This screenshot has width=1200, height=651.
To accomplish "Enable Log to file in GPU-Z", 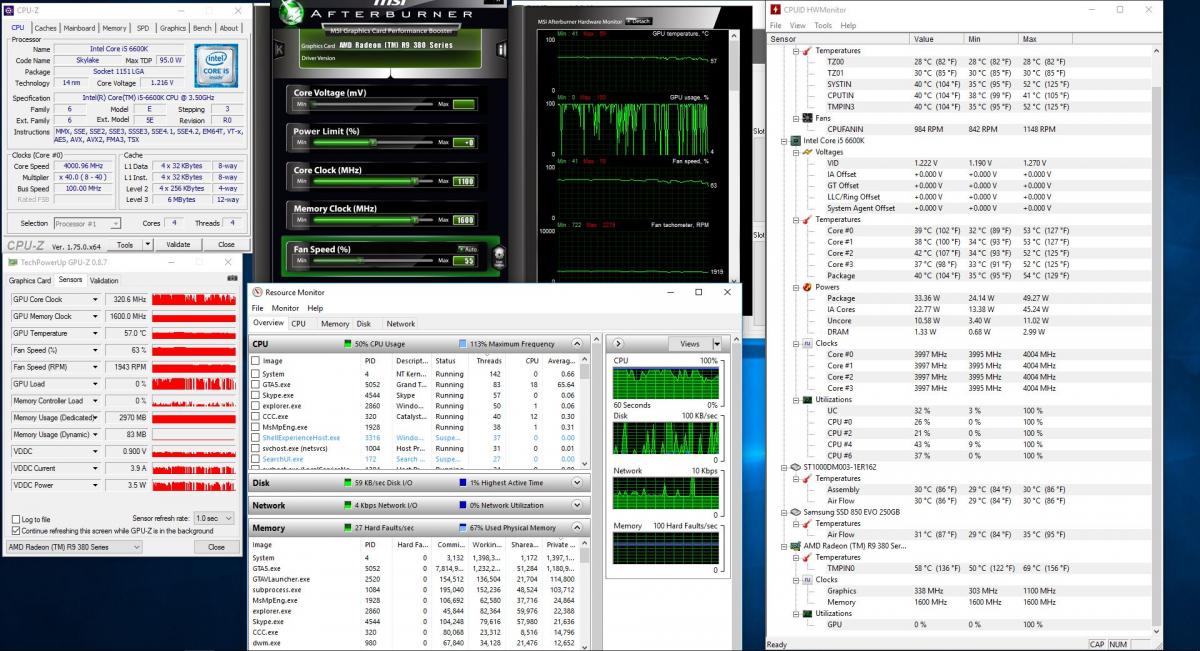I will tap(15, 519).
